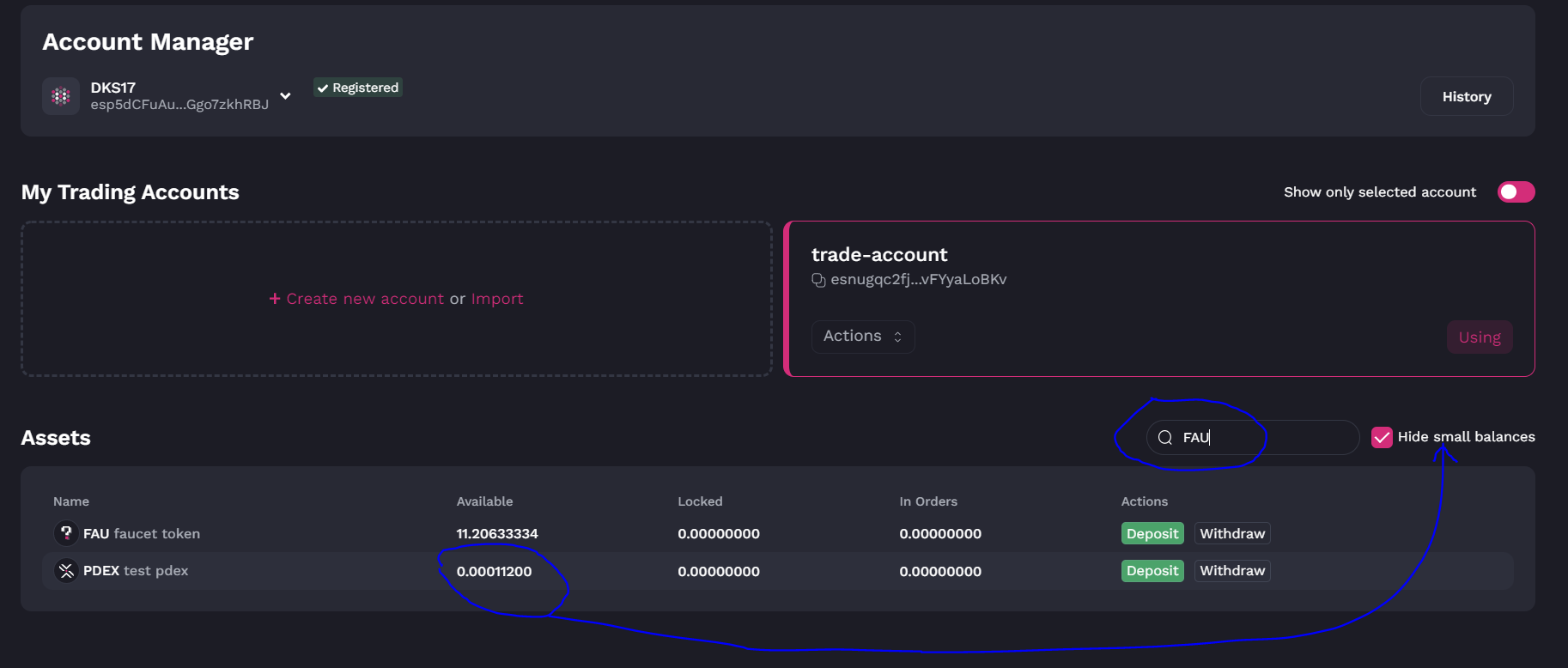This screenshot has width=1568, height=668.
Task: Click Create new account link
Action: (x=365, y=299)
